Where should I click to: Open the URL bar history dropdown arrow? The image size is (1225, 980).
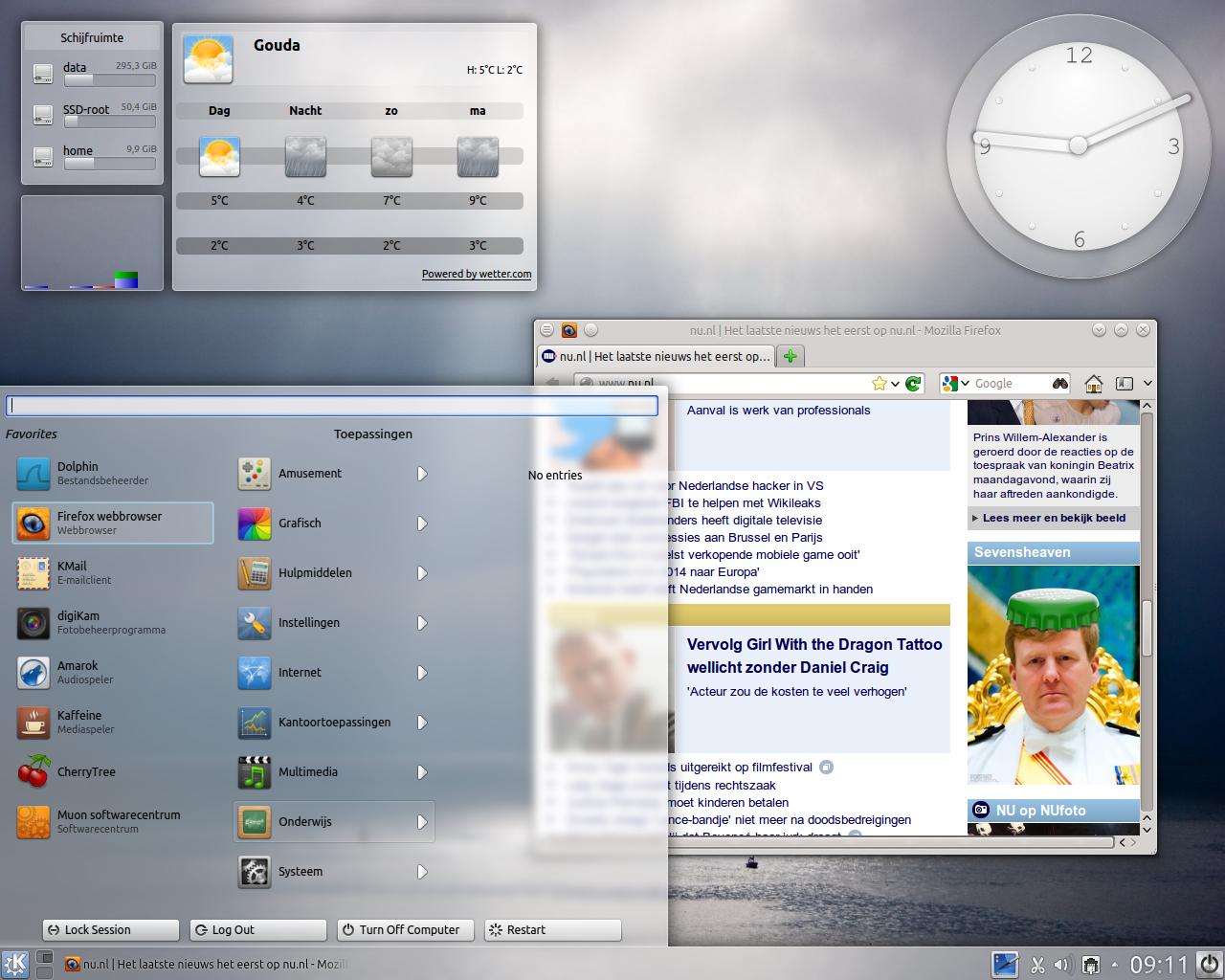(x=895, y=384)
